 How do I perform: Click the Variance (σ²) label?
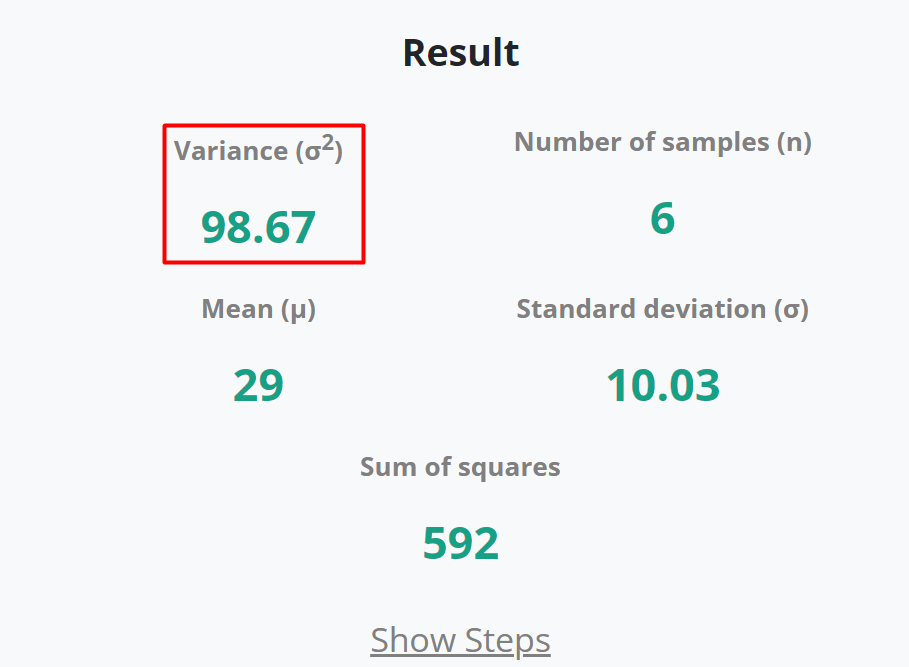click(x=258, y=150)
